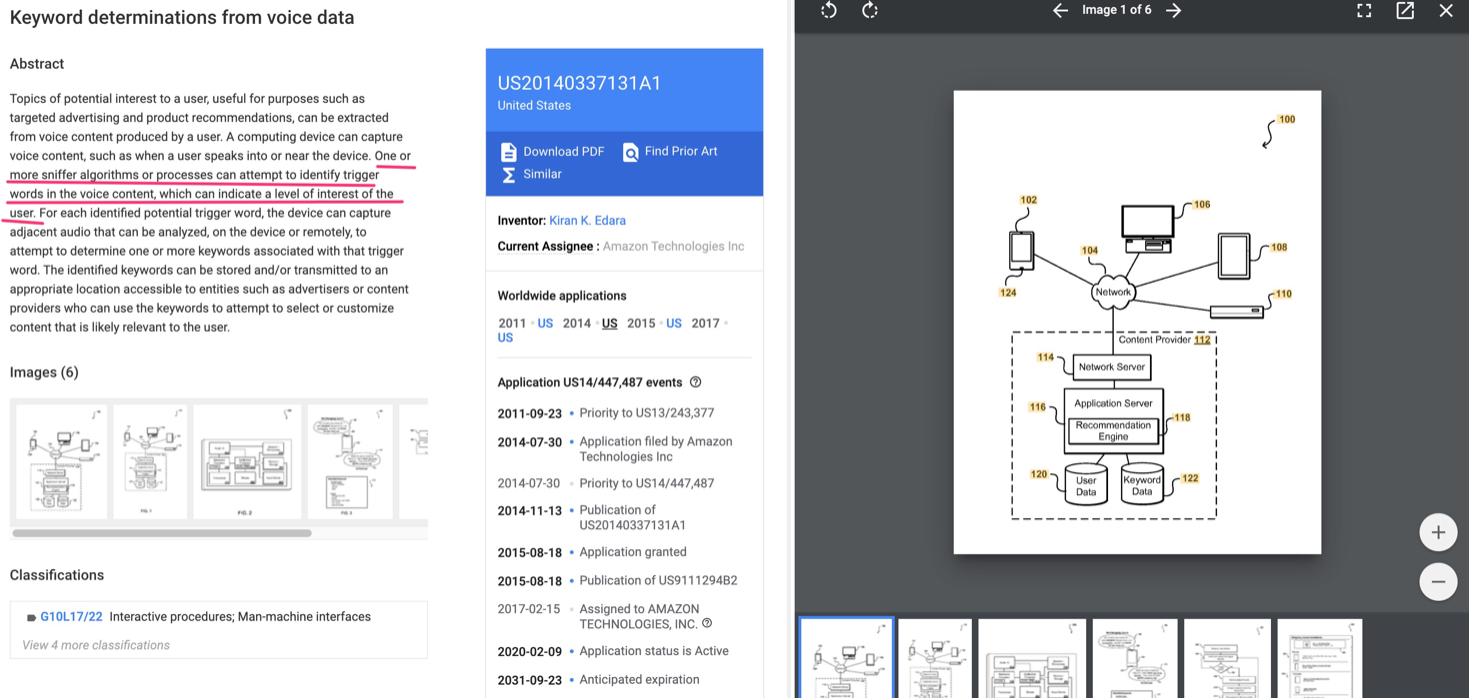Close the image viewer
This screenshot has height=698, width=1469.
click(x=1446, y=11)
